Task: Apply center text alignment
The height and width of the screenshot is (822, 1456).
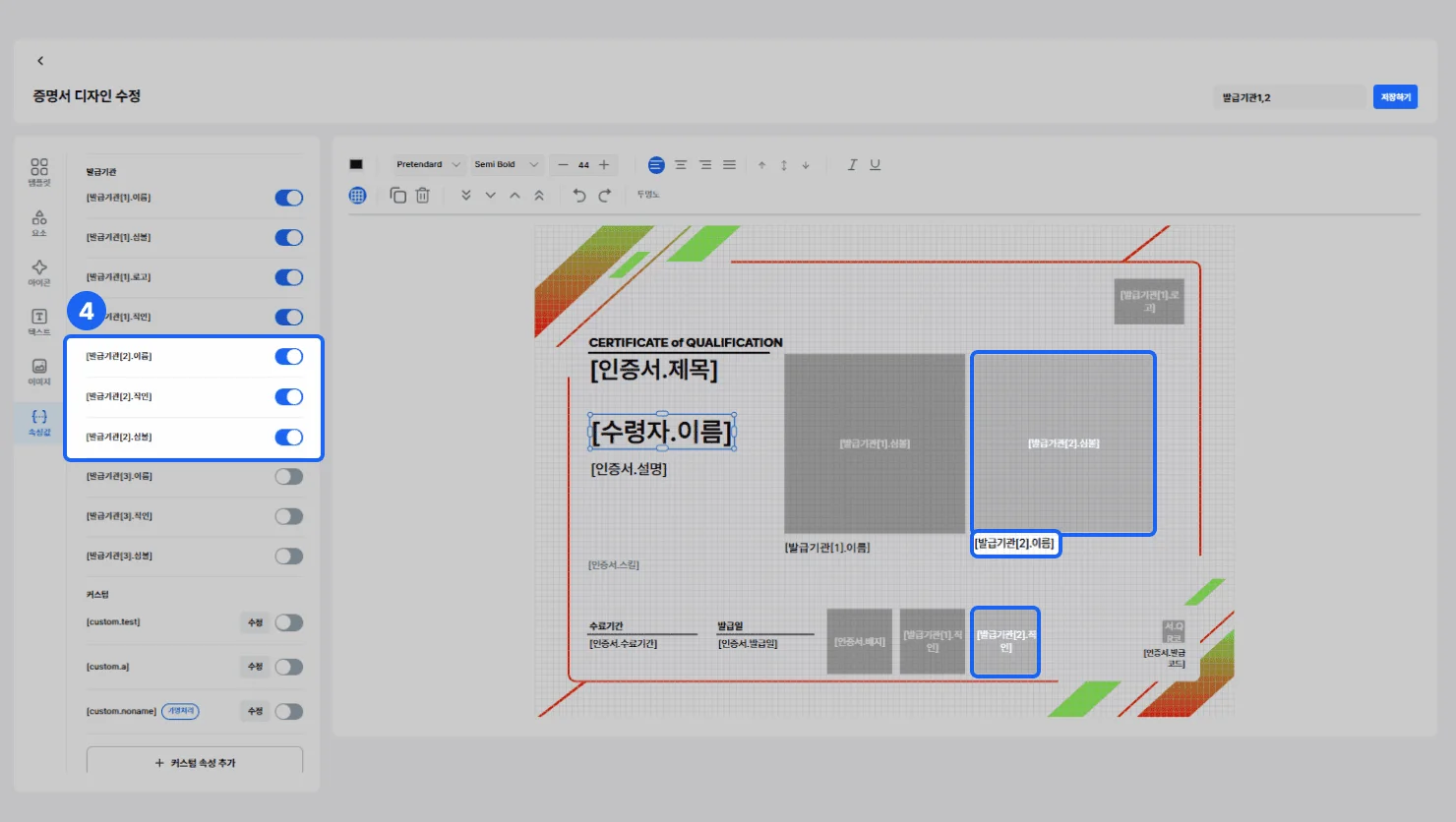Action: point(681,165)
